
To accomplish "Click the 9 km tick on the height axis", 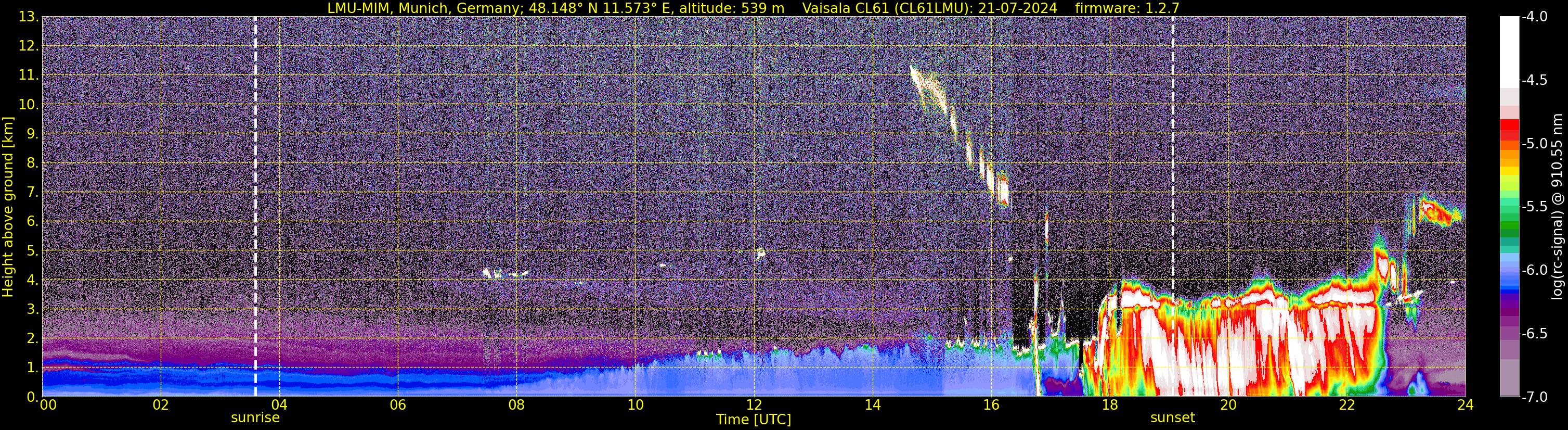I will point(32,133).
